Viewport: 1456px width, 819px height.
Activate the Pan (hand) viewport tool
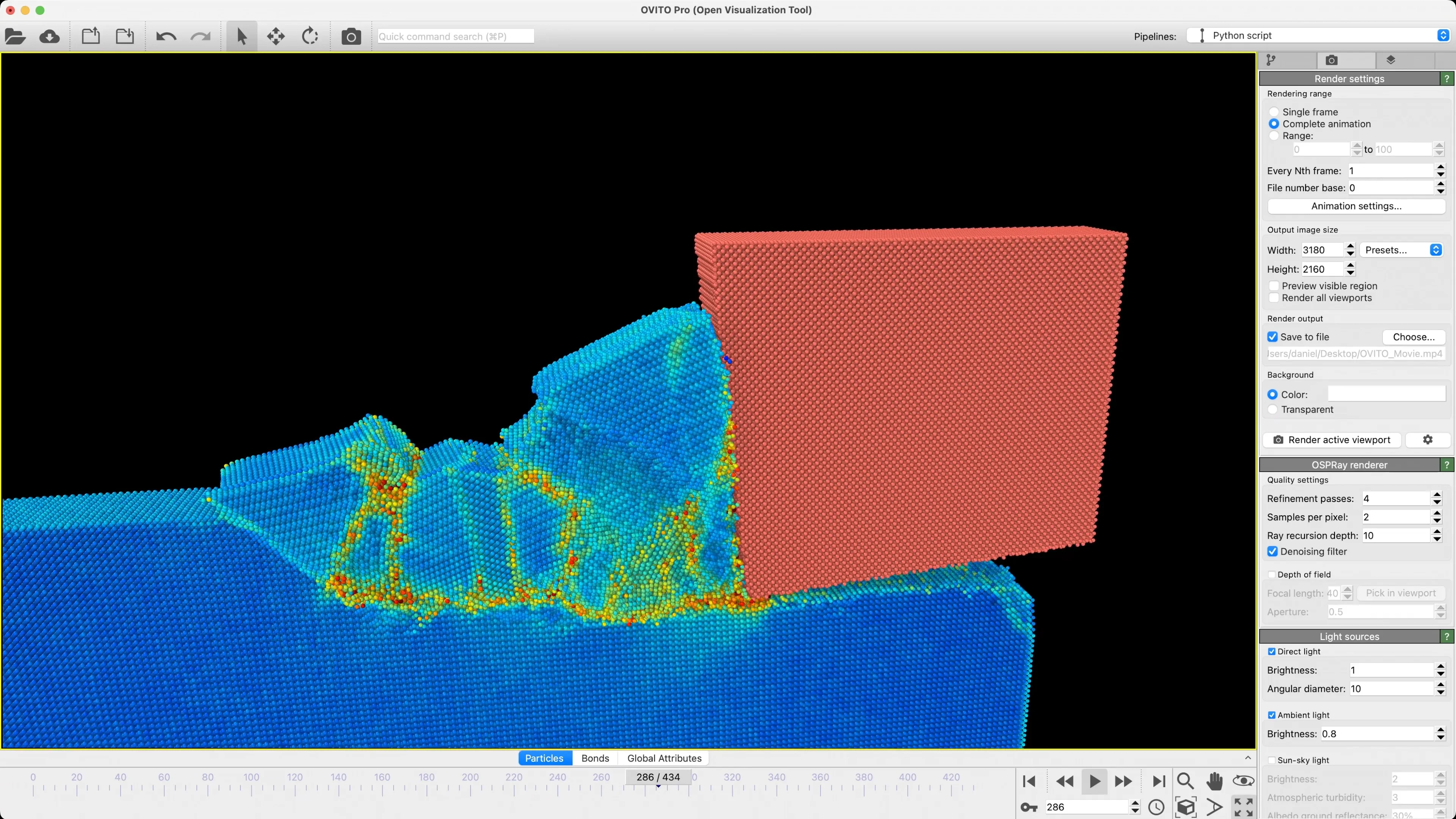coord(1214,781)
